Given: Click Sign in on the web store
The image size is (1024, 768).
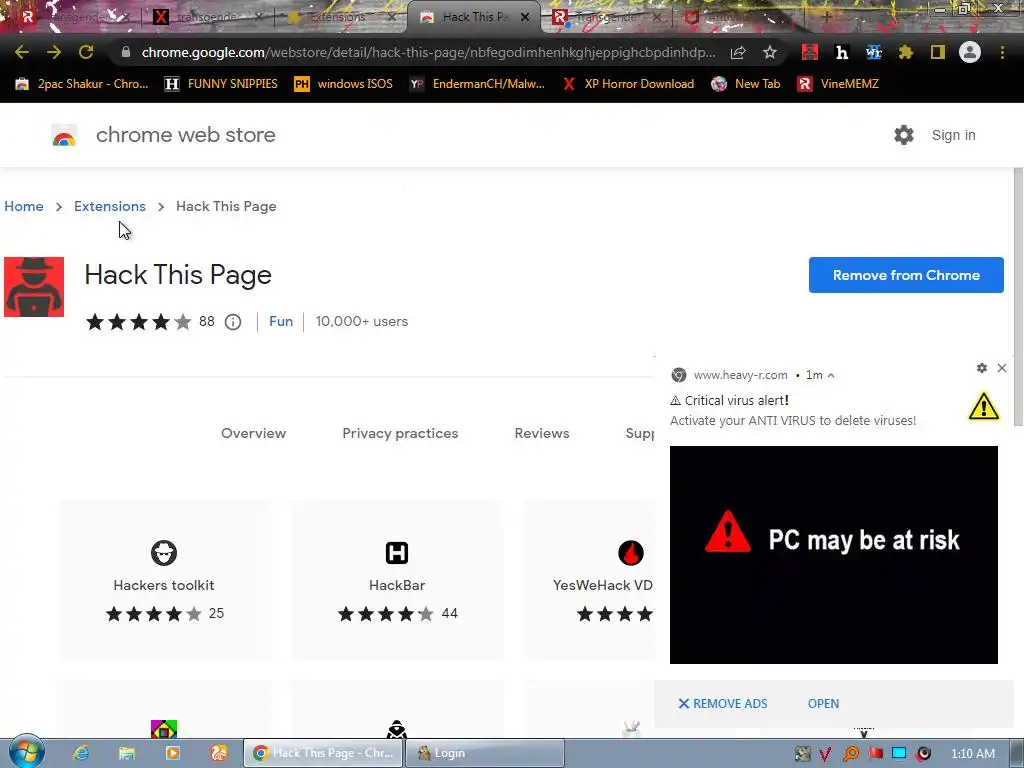Looking at the screenshot, I should 953,135.
